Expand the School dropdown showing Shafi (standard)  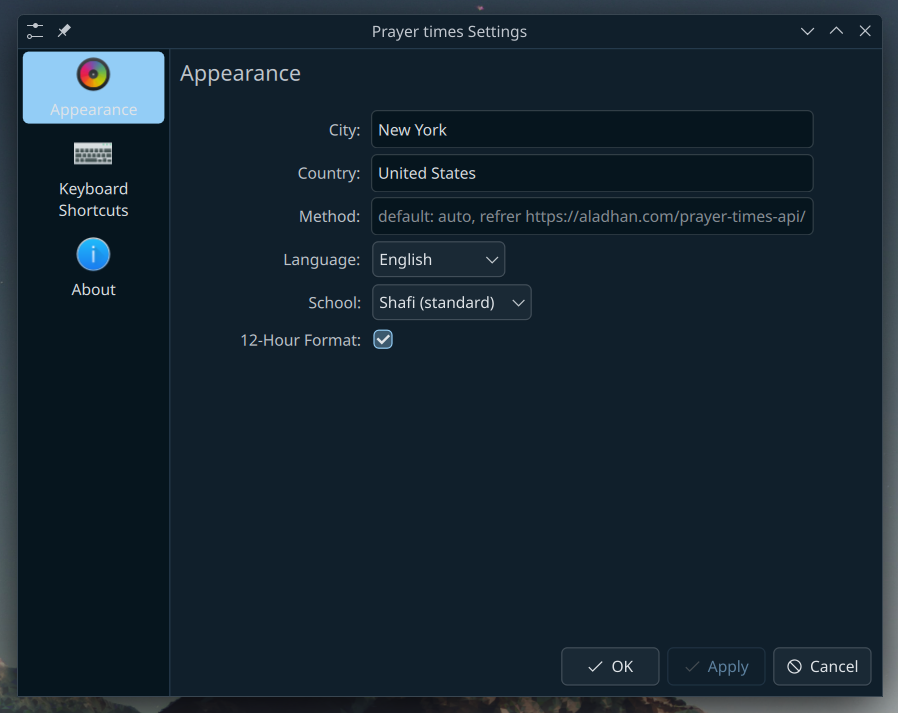point(451,302)
